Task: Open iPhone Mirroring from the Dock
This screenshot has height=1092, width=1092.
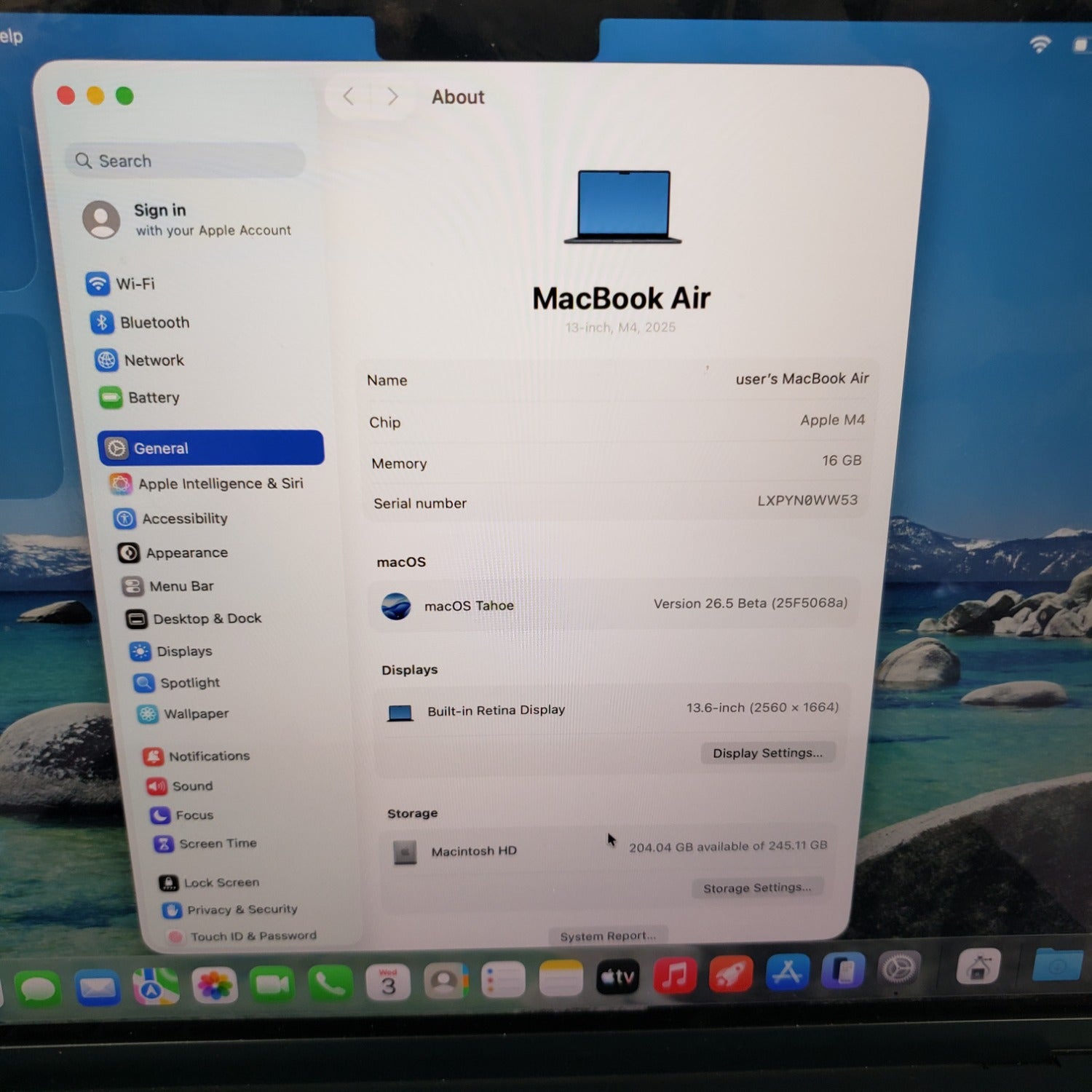Action: click(x=843, y=971)
